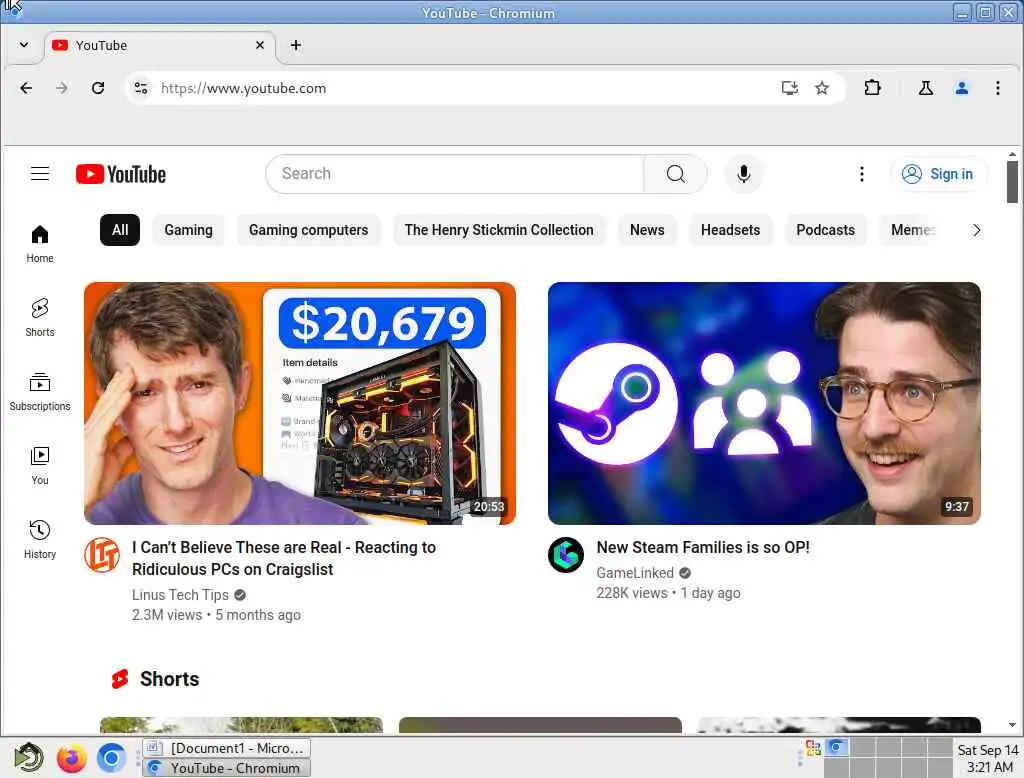
Task: Launch Chromium from the taskbar launcher
Action: click(x=111, y=758)
